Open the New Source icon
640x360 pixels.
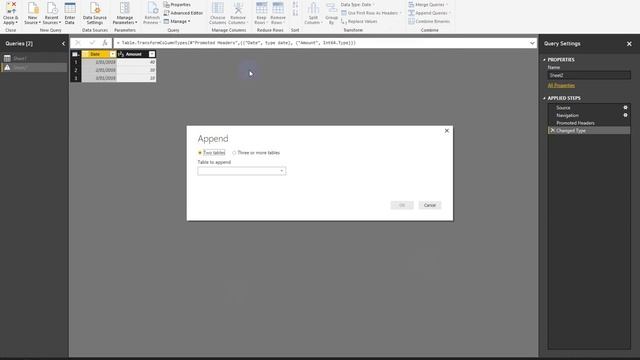(x=33, y=8)
